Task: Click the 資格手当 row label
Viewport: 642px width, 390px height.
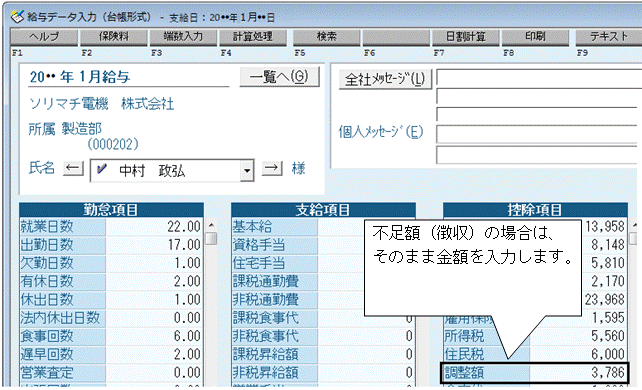Action: click(x=275, y=245)
